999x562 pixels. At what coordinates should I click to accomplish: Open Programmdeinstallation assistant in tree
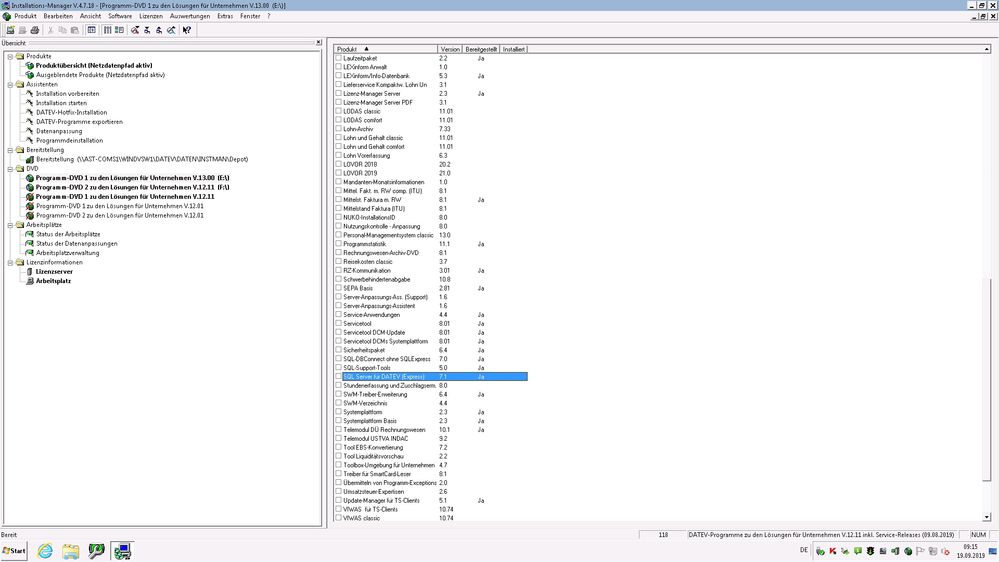coord(69,140)
